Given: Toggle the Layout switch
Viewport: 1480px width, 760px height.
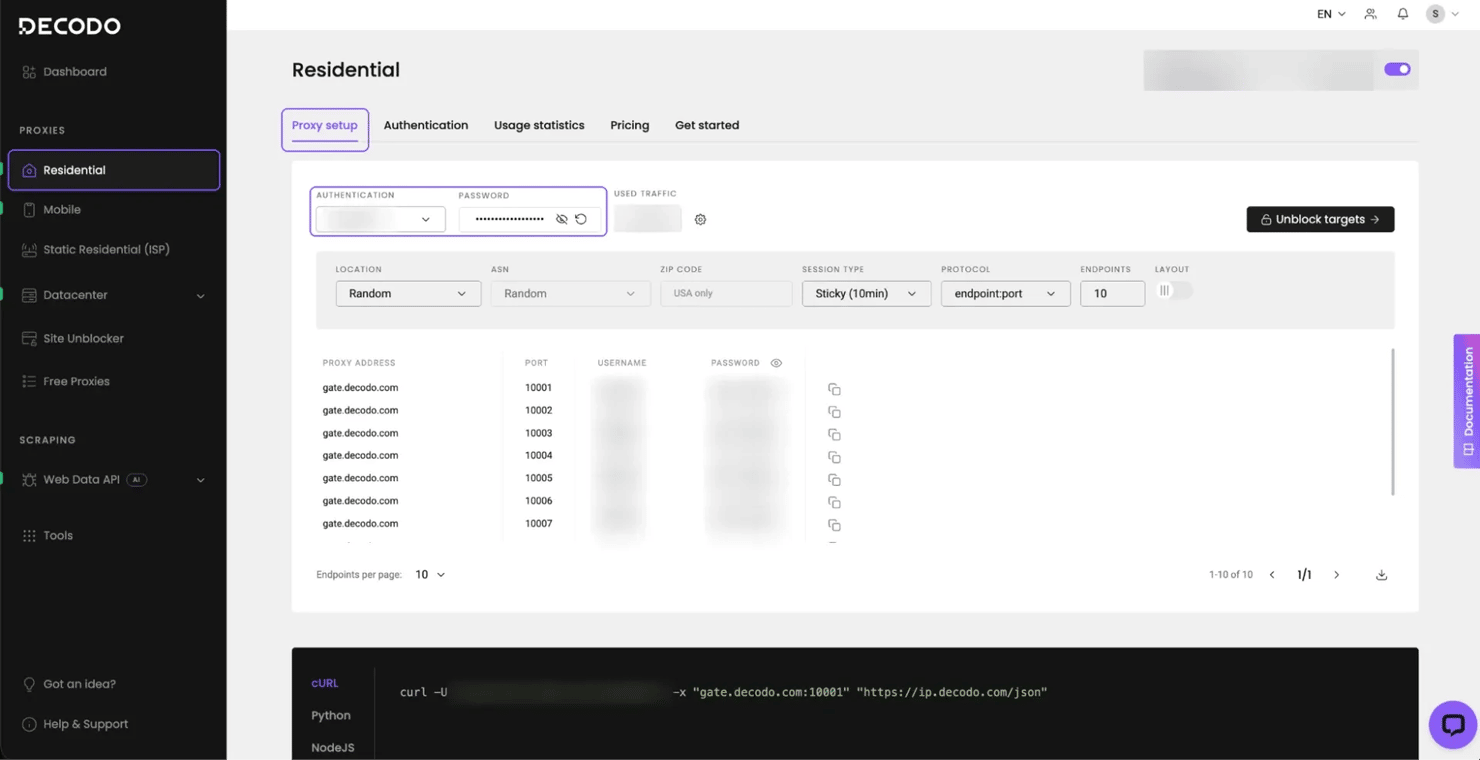Looking at the screenshot, I should (x=1173, y=291).
